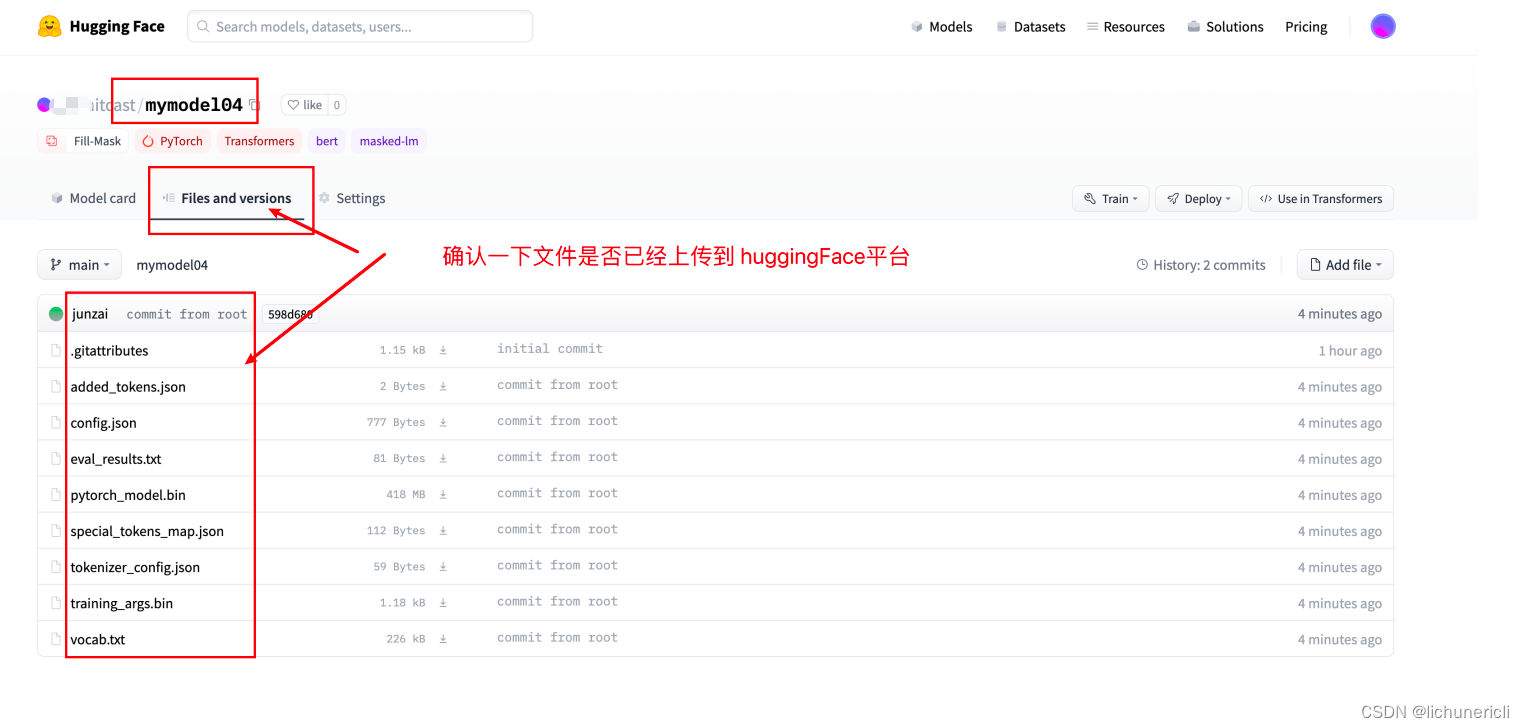The height and width of the screenshot is (728, 1524).
Task: Like the mymodel04 repository
Action: 305,105
